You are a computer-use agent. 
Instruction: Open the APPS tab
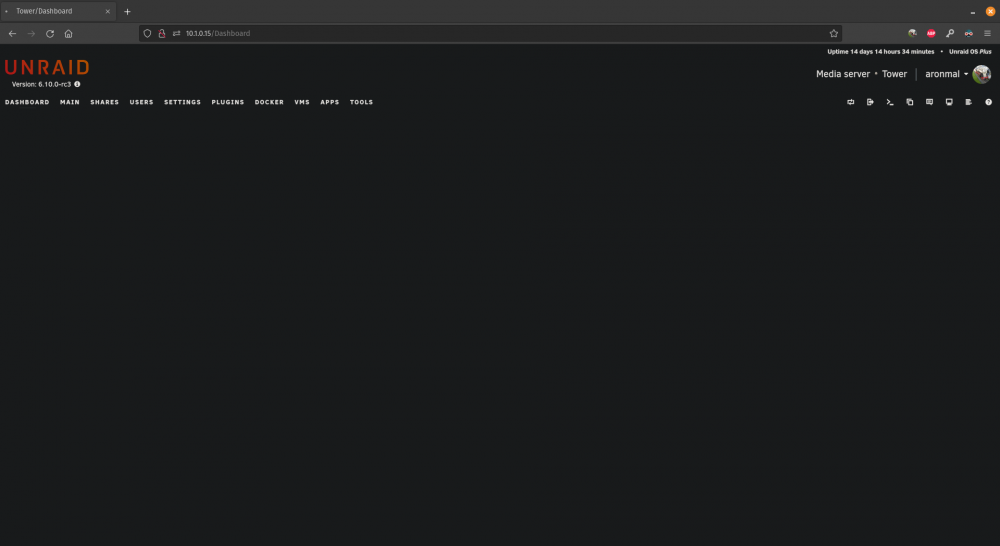(x=330, y=102)
